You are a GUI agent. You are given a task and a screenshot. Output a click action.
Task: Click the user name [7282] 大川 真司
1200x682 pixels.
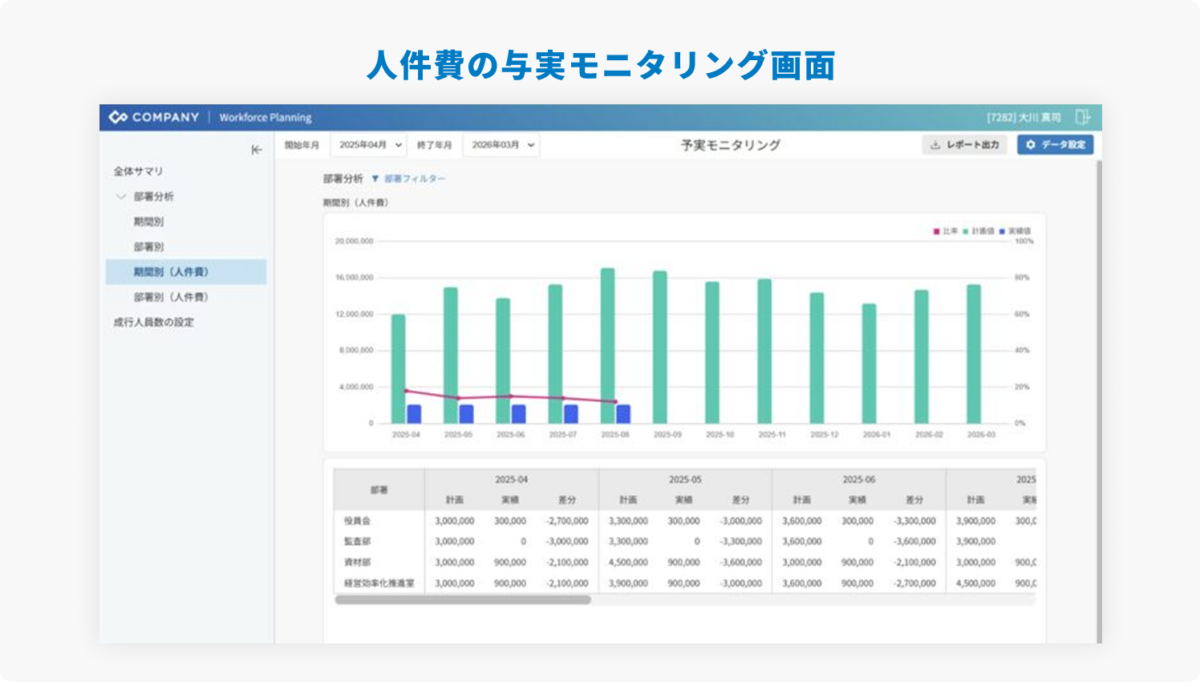click(1023, 117)
